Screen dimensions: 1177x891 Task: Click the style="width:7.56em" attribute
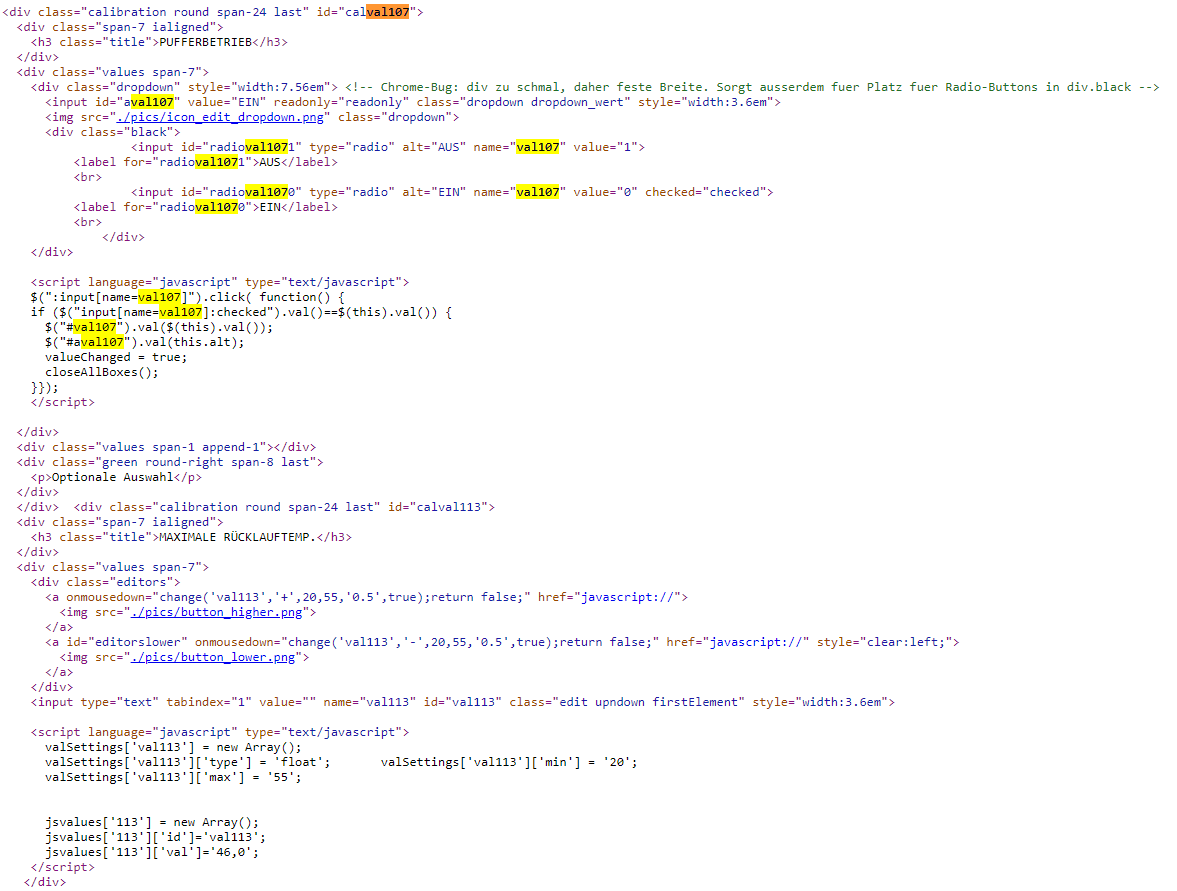[259, 87]
